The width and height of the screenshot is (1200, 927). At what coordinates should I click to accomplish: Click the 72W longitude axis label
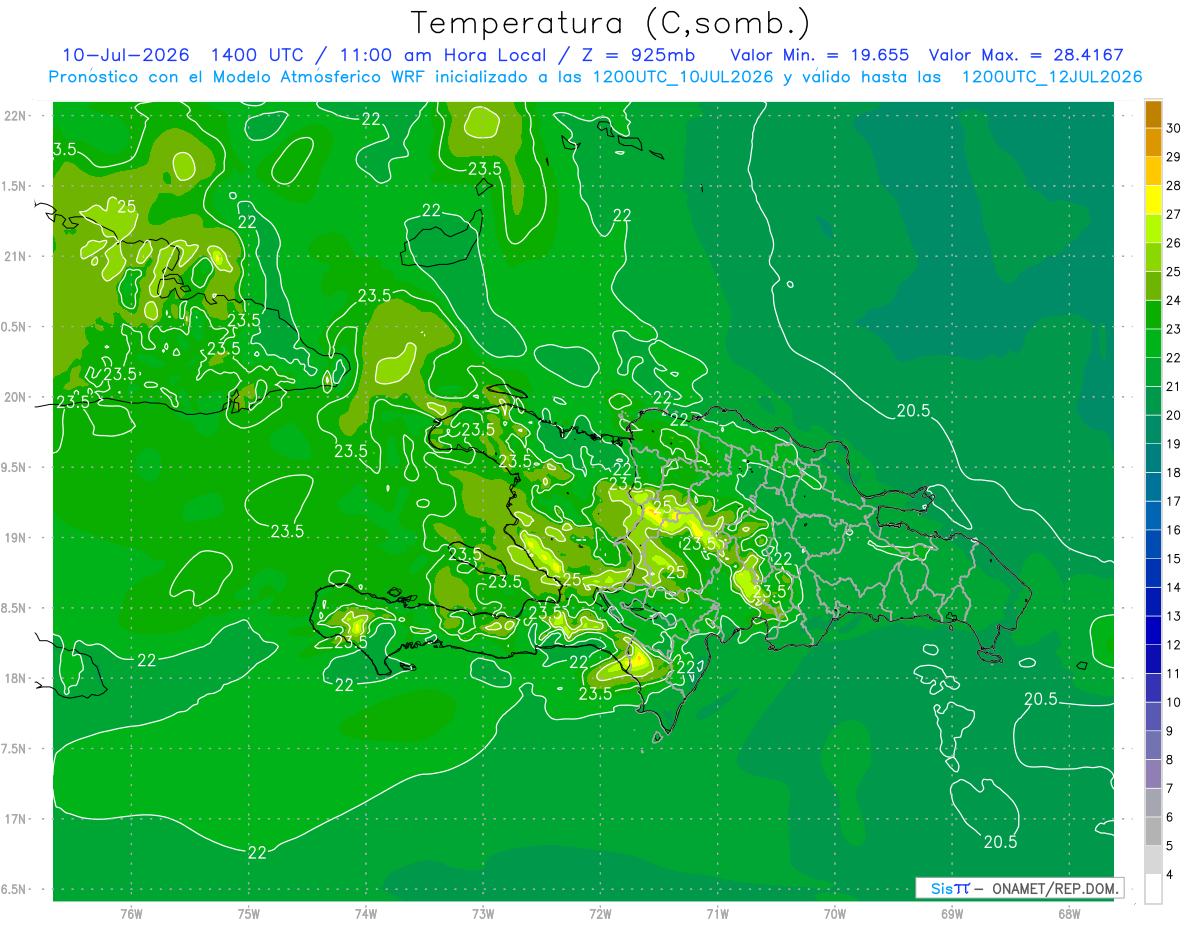pyautogui.click(x=600, y=914)
